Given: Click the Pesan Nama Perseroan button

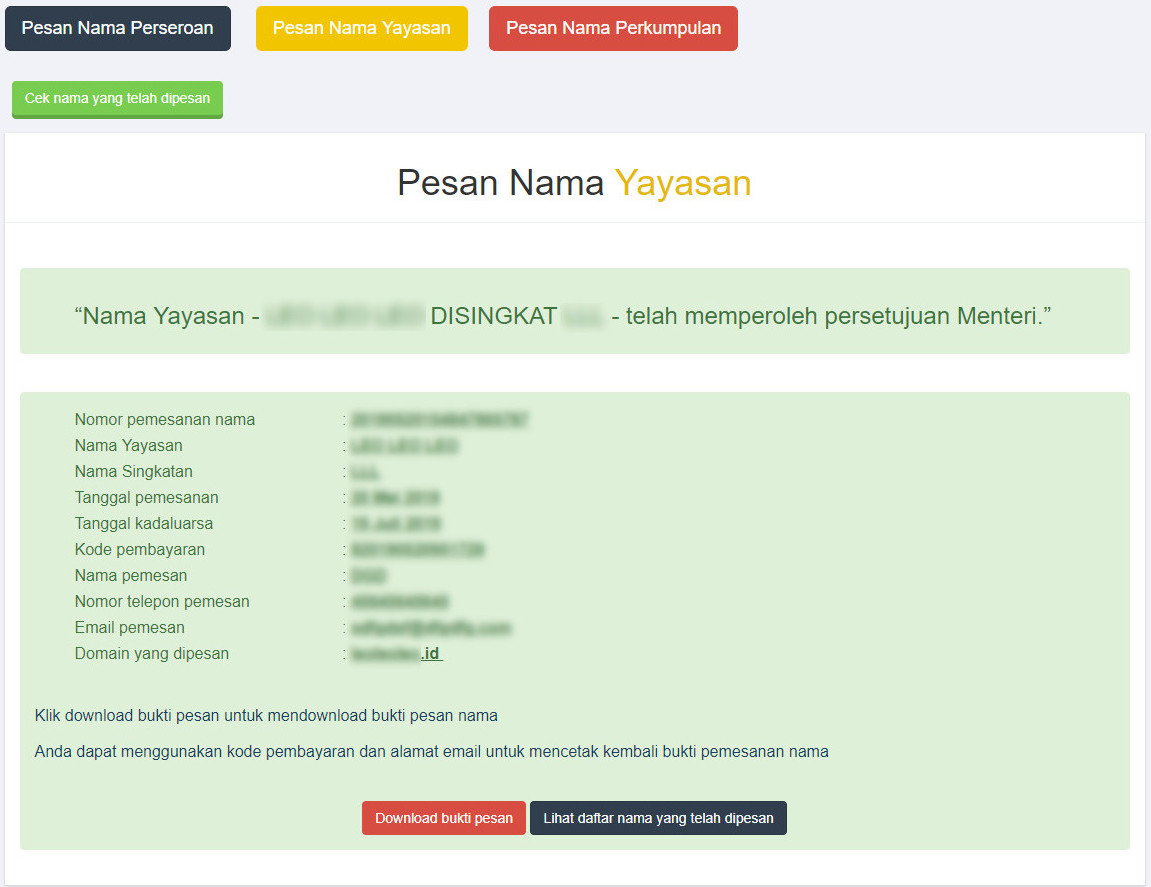Looking at the screenshot, I should pyautogui.click(x=118, y=28).
